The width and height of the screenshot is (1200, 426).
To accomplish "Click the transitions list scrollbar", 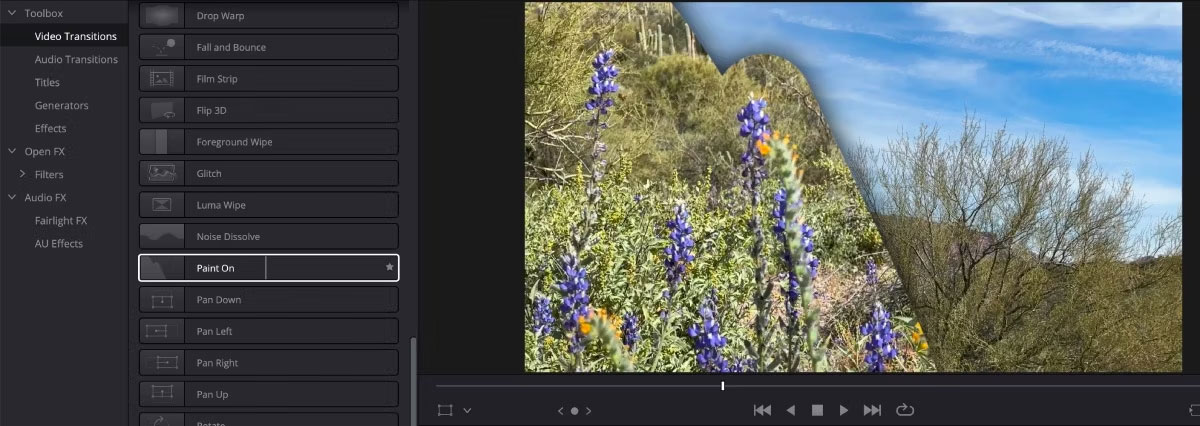I will click(x=412, y=380).
